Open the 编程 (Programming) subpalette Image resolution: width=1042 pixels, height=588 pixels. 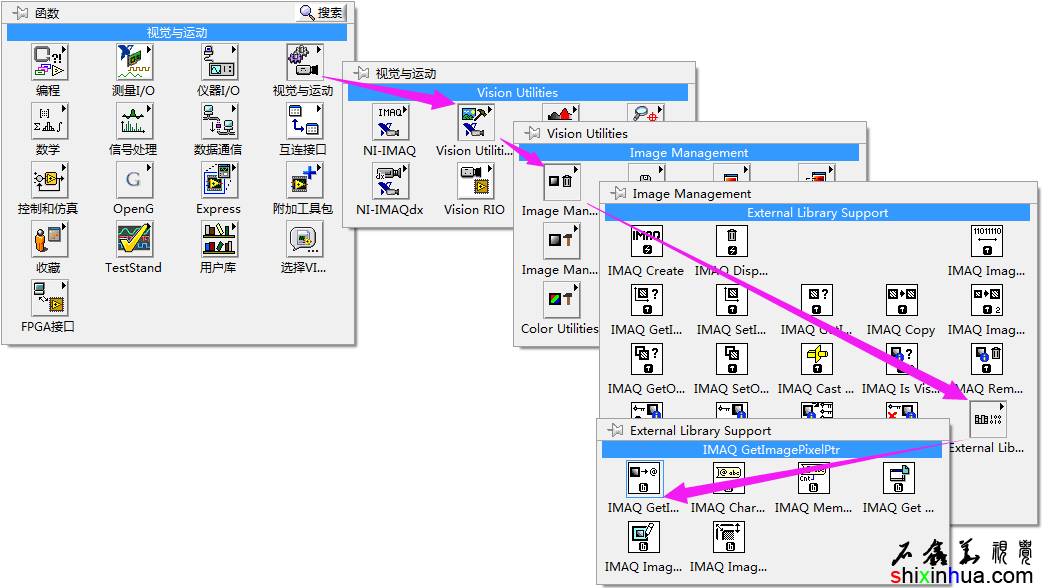tap(49, 62)
